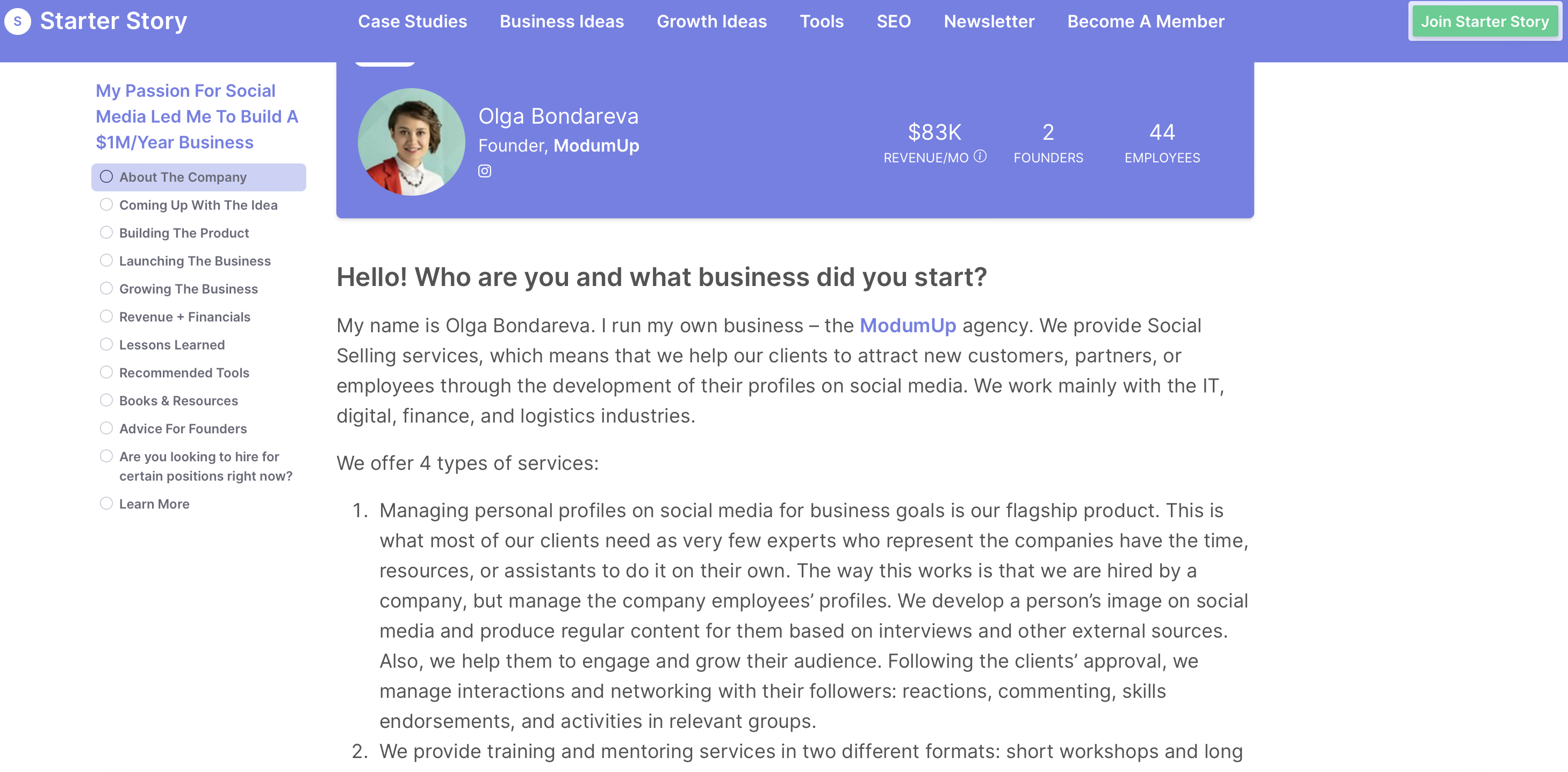Open Case Studies in the navigation

(412, 22)
